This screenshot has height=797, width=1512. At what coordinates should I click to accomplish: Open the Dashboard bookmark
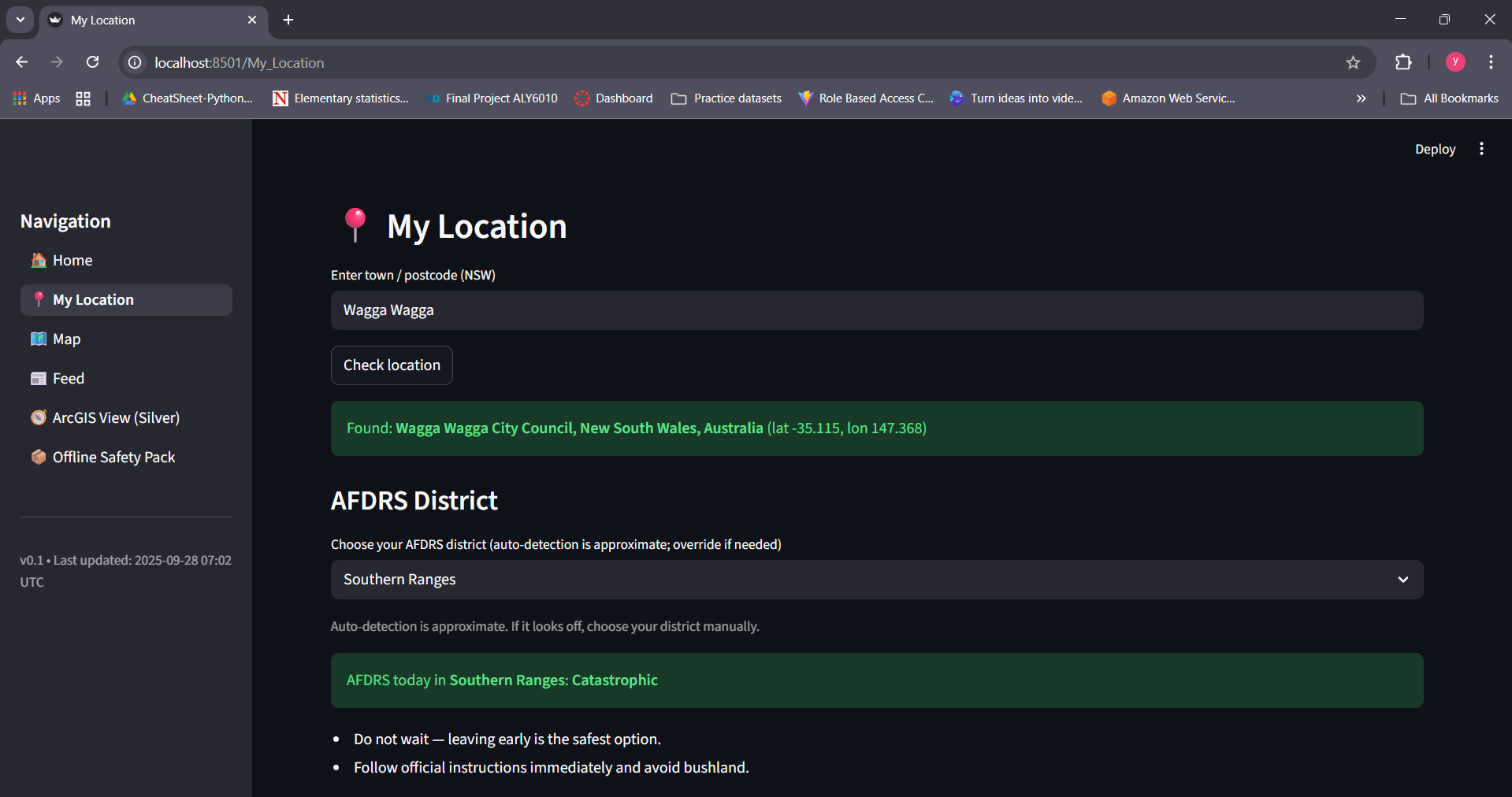[614, 98]
